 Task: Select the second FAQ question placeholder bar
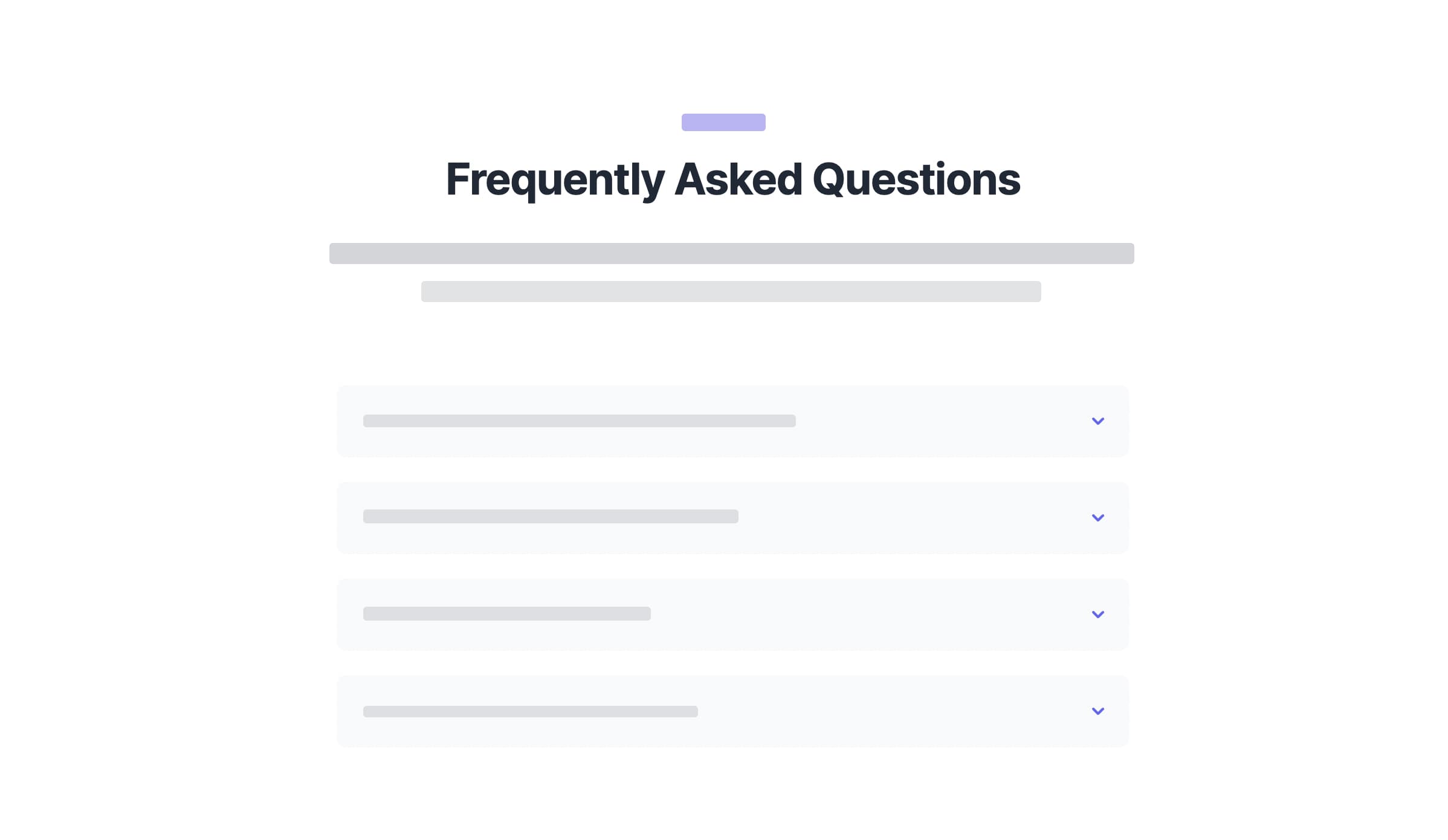pyautogui.click(x=551, y=517)
